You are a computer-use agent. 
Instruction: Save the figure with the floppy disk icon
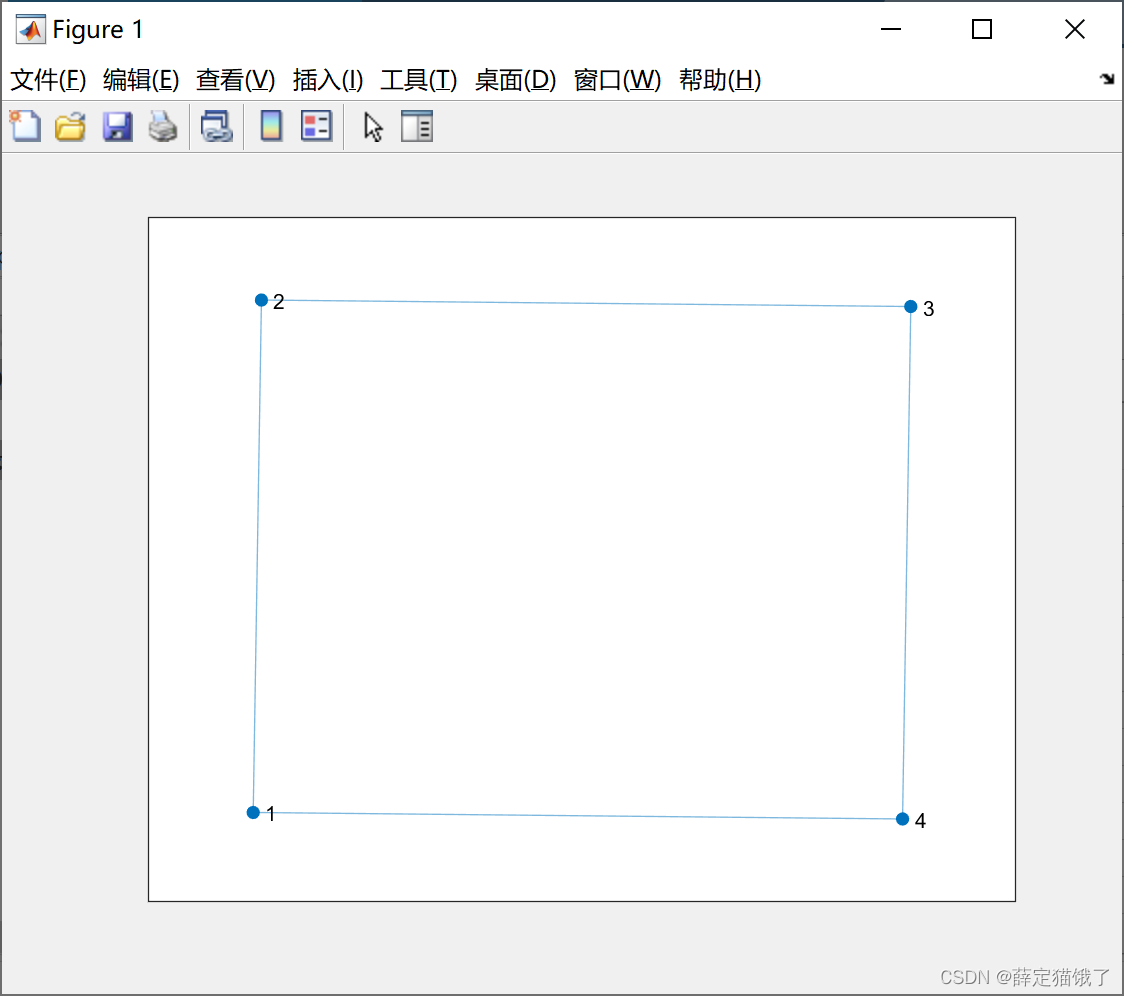pos(116,126)
